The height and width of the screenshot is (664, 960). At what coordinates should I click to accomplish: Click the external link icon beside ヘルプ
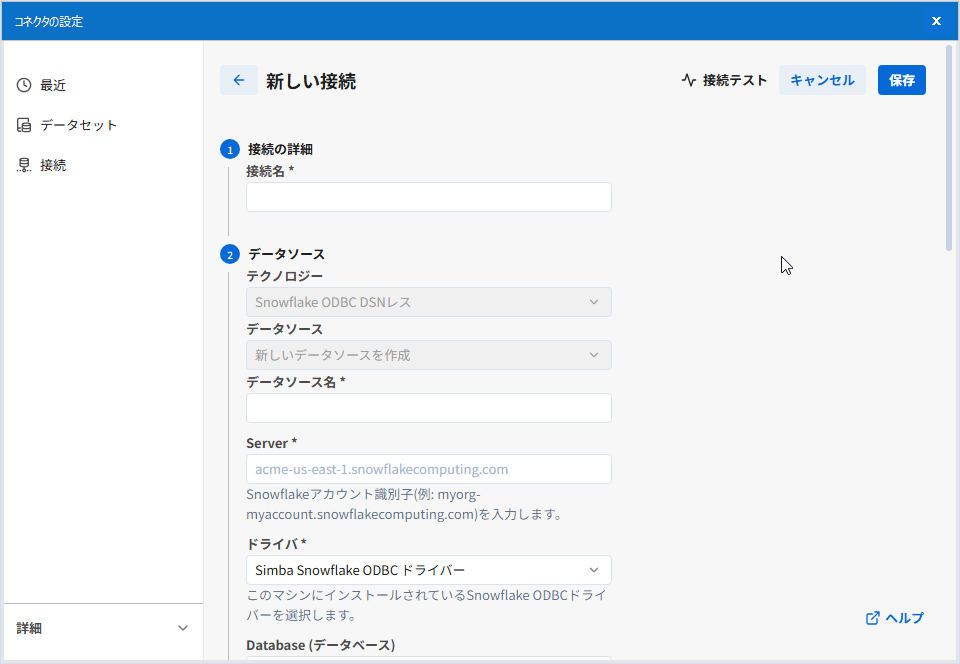click(x=872, y=618)
